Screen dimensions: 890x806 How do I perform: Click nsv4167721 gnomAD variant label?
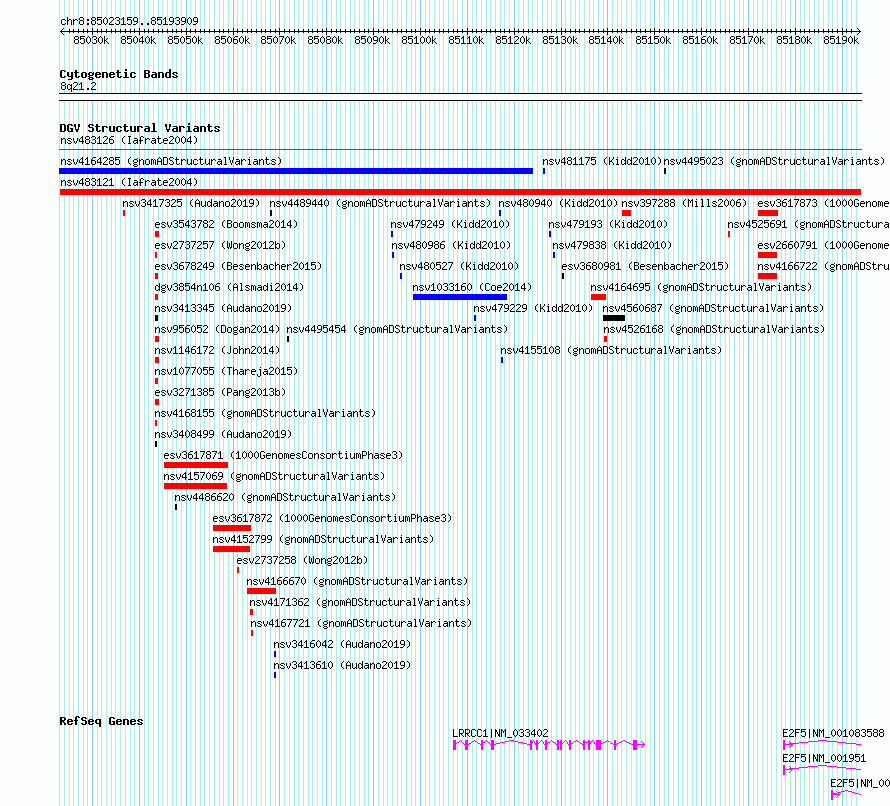click(x=361, y=623)
